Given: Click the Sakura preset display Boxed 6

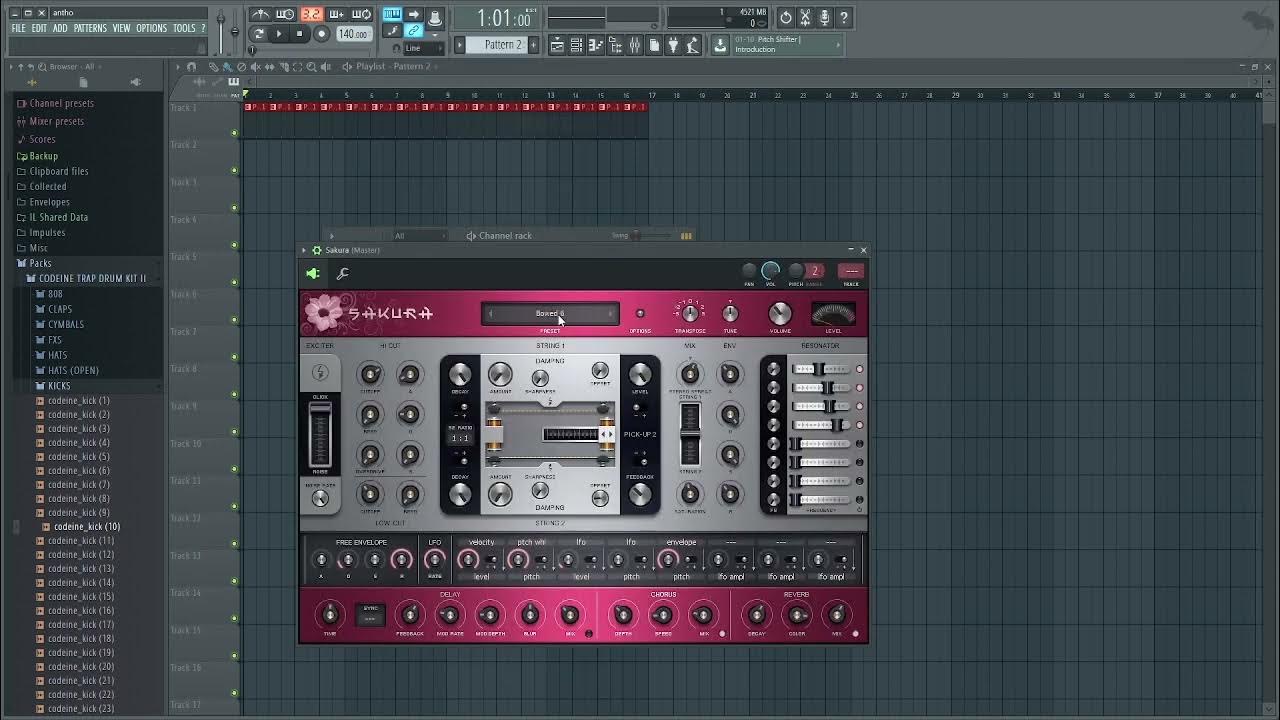Looking at the screenshot, I should (550, 313).
